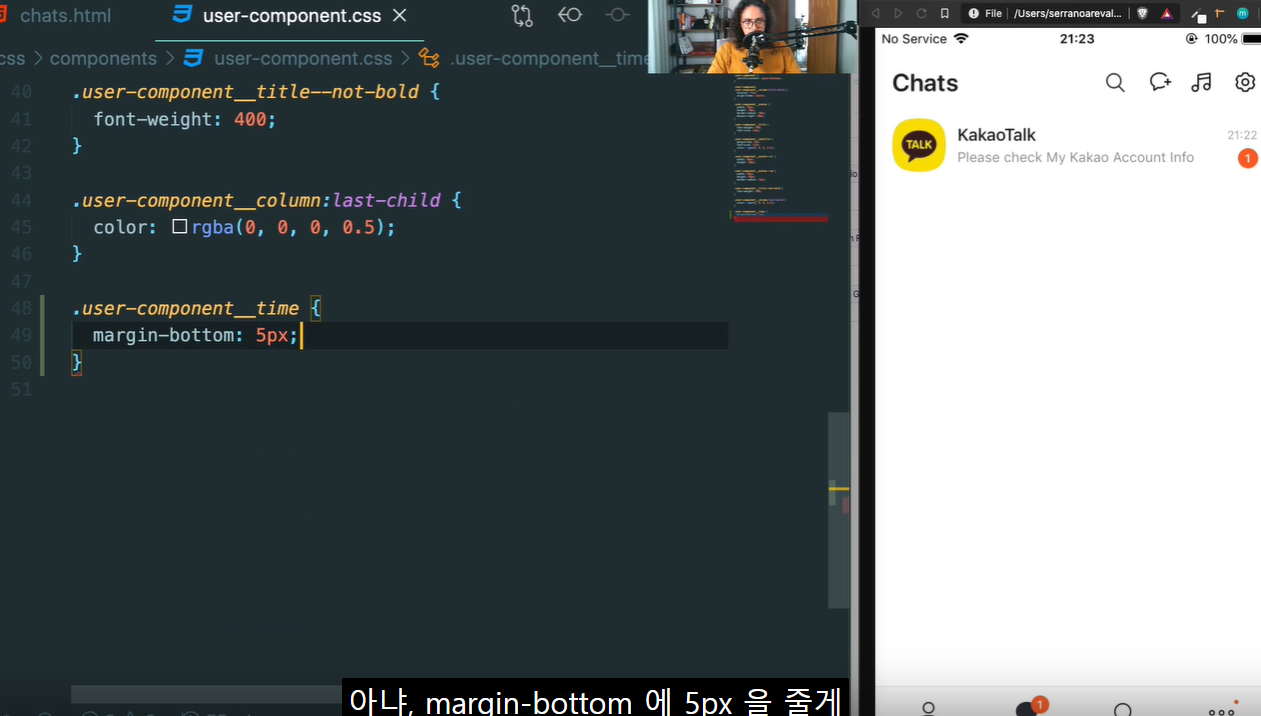Open user-component.css in breadcrumb
1261x716 pixels.
[x=304, y=58]
